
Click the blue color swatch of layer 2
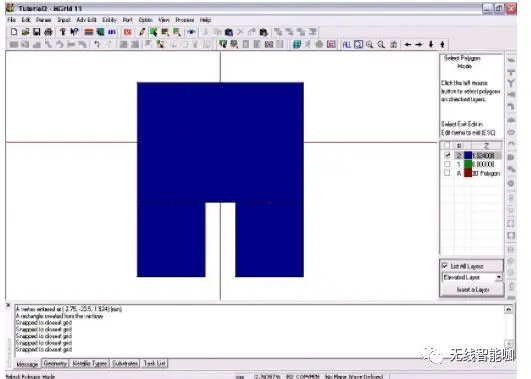[468, 155]
